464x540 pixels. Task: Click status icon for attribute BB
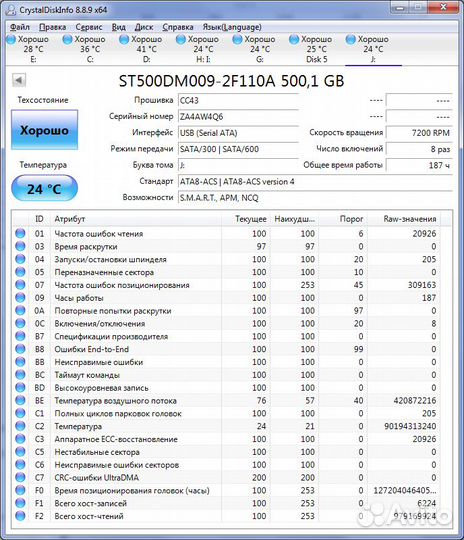click(21, 362)
